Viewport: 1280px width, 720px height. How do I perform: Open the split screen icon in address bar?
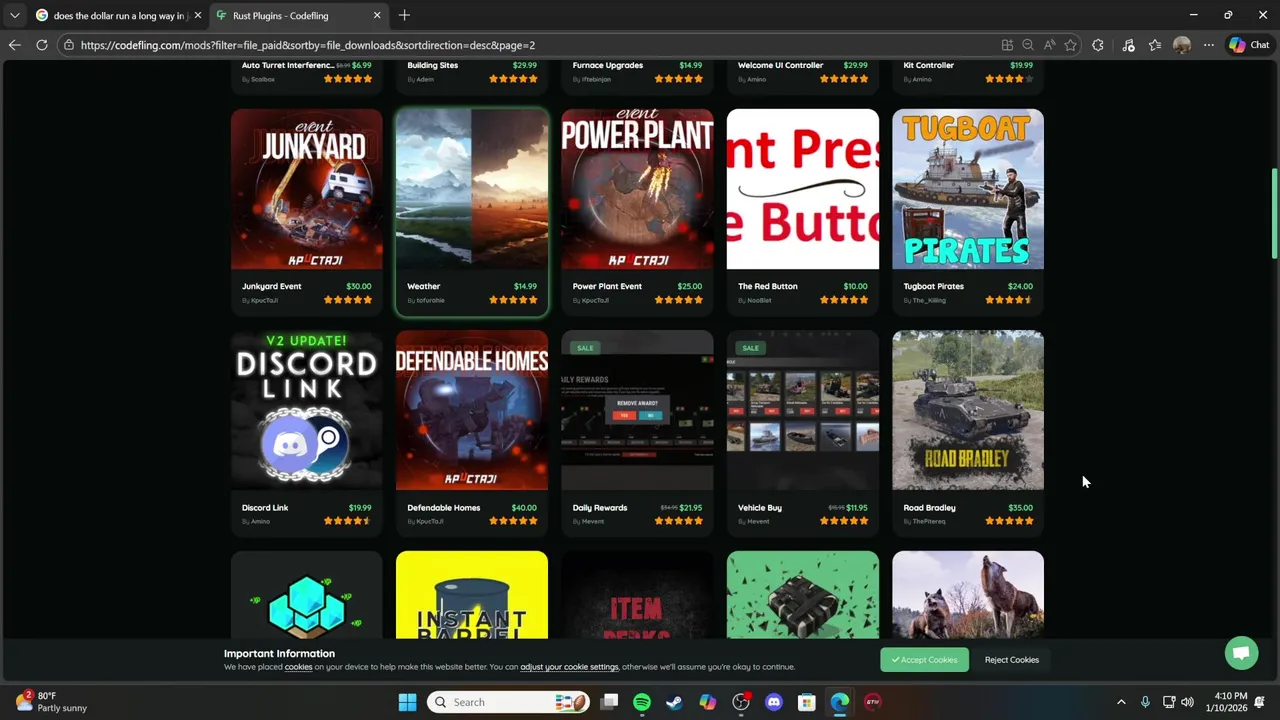1007,45
